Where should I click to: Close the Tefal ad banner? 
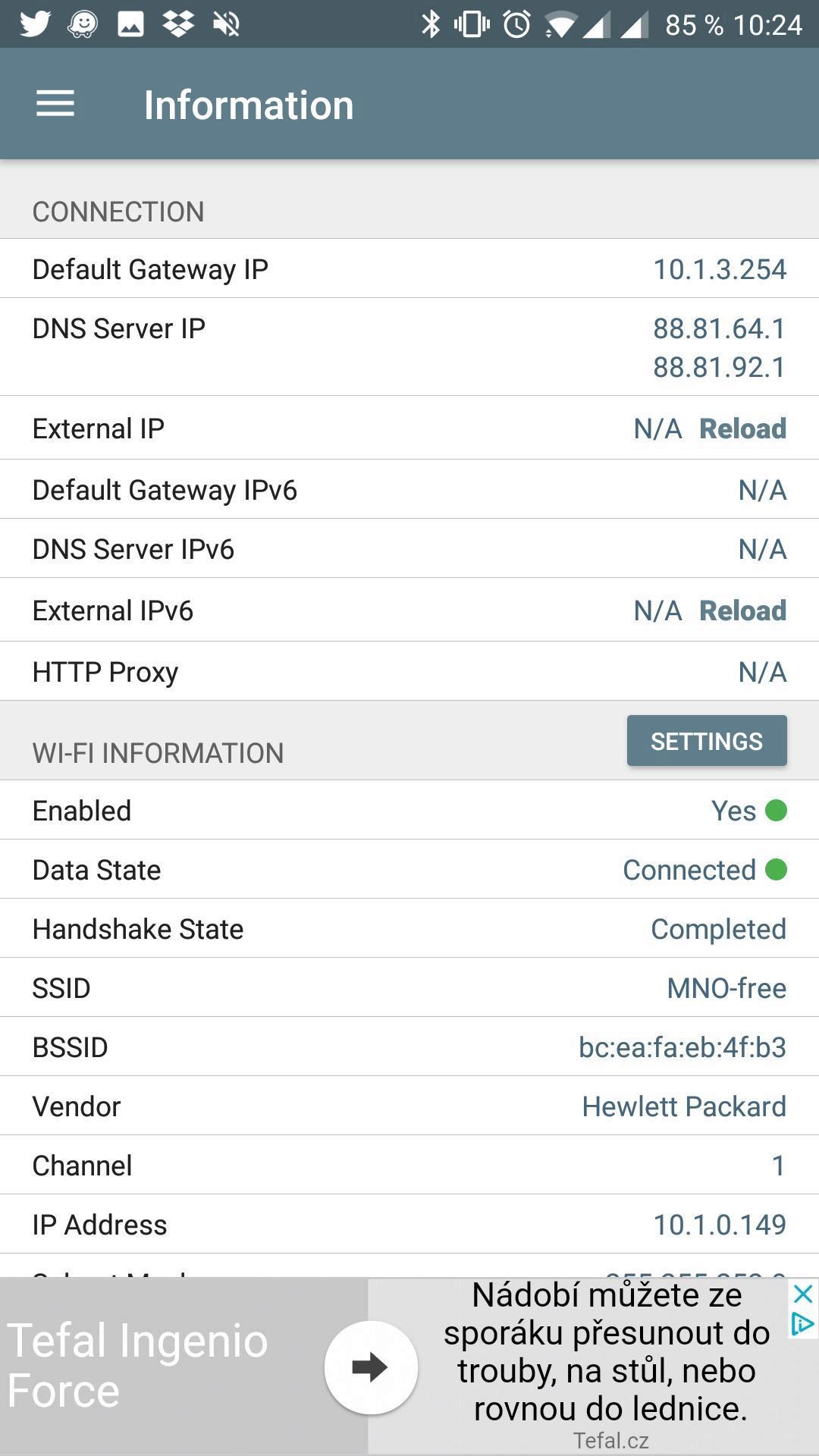[802, 1294]
